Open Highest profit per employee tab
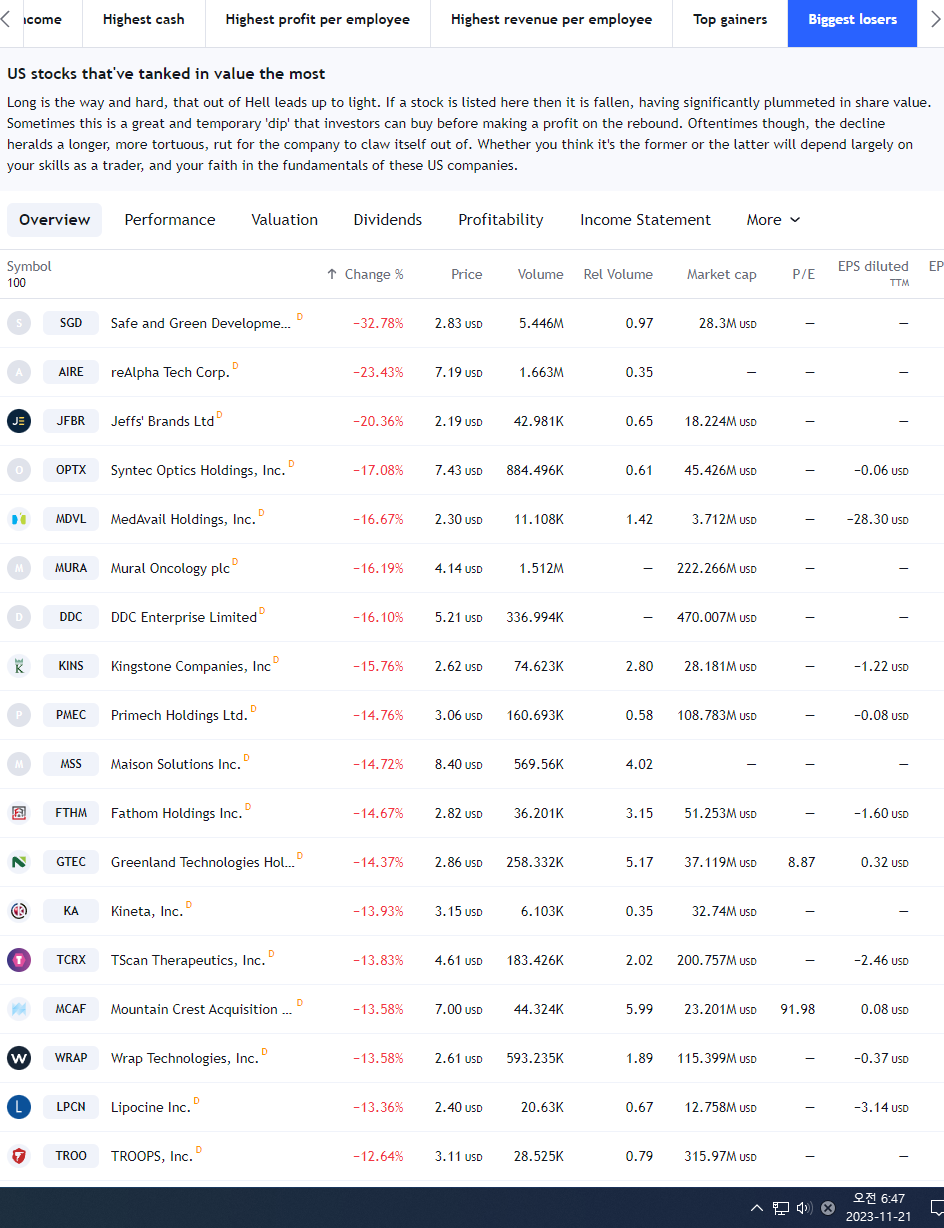 tap(318, 20)
